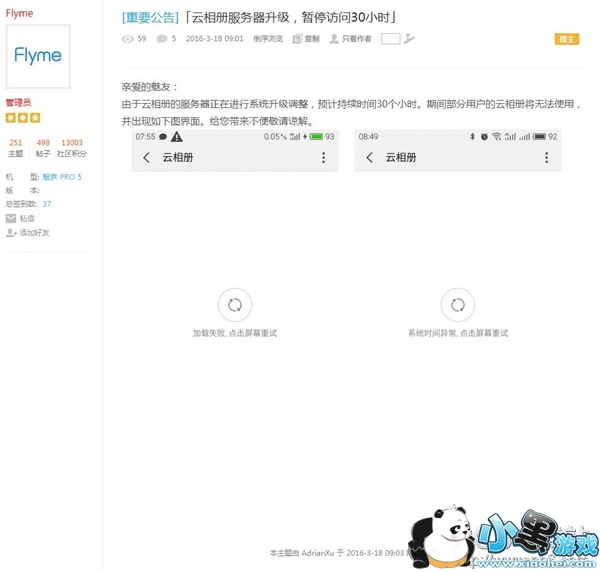Click the 加载失败, 点击屏幕重试 text
This screenshot has height=572, width=600.
coord(235,333)
